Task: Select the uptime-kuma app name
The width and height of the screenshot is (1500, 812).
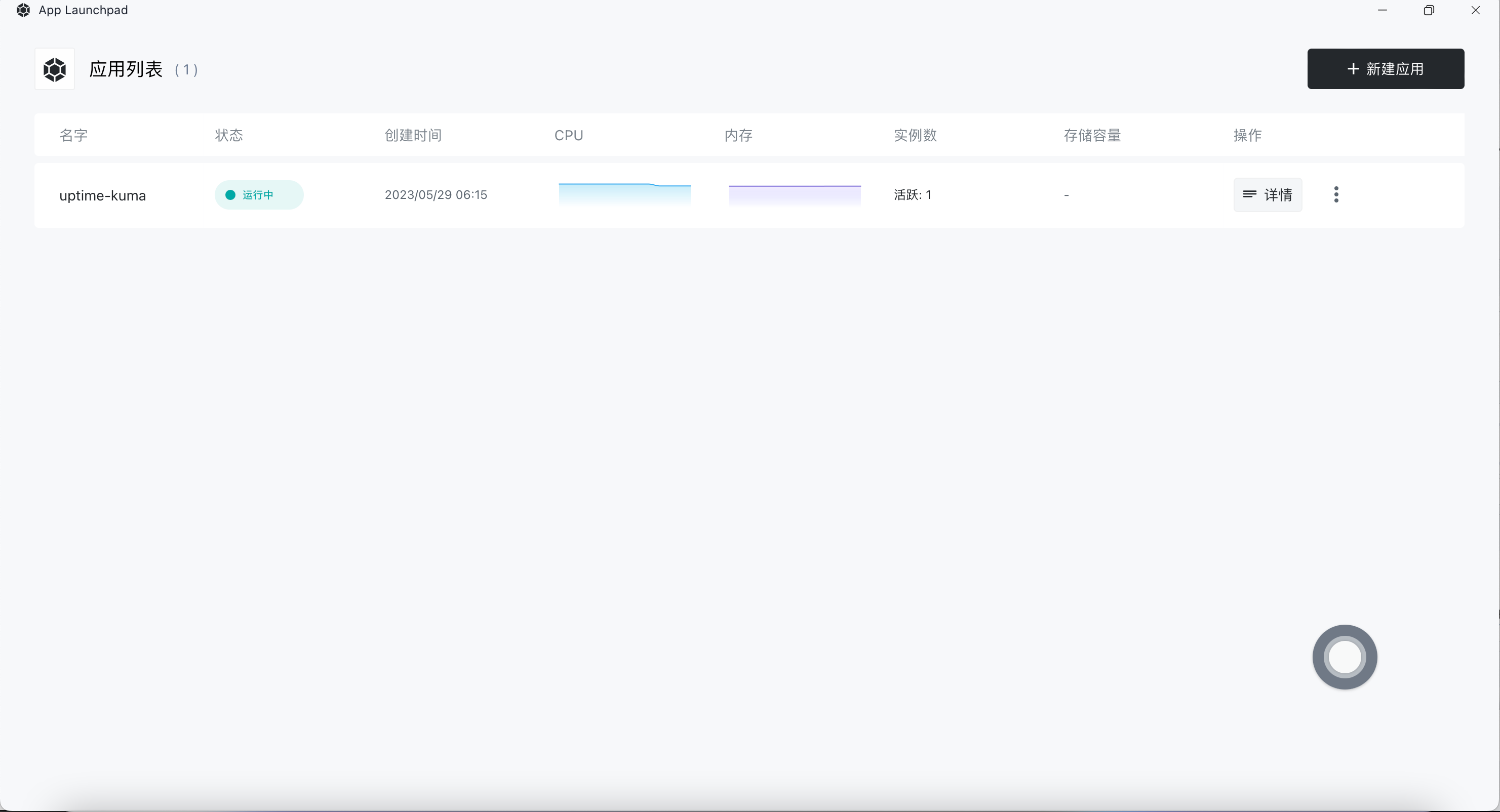Action: pos(102,195)
